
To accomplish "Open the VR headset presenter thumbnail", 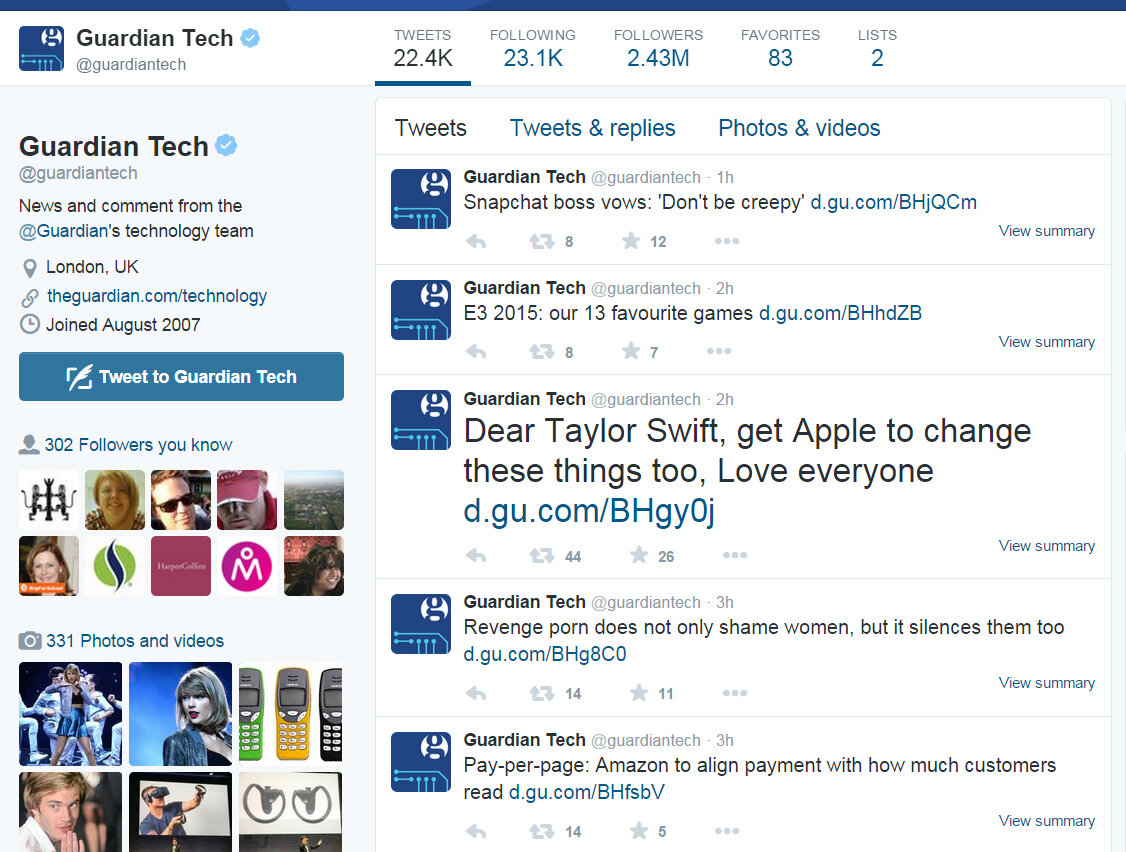I will (180, 812).
